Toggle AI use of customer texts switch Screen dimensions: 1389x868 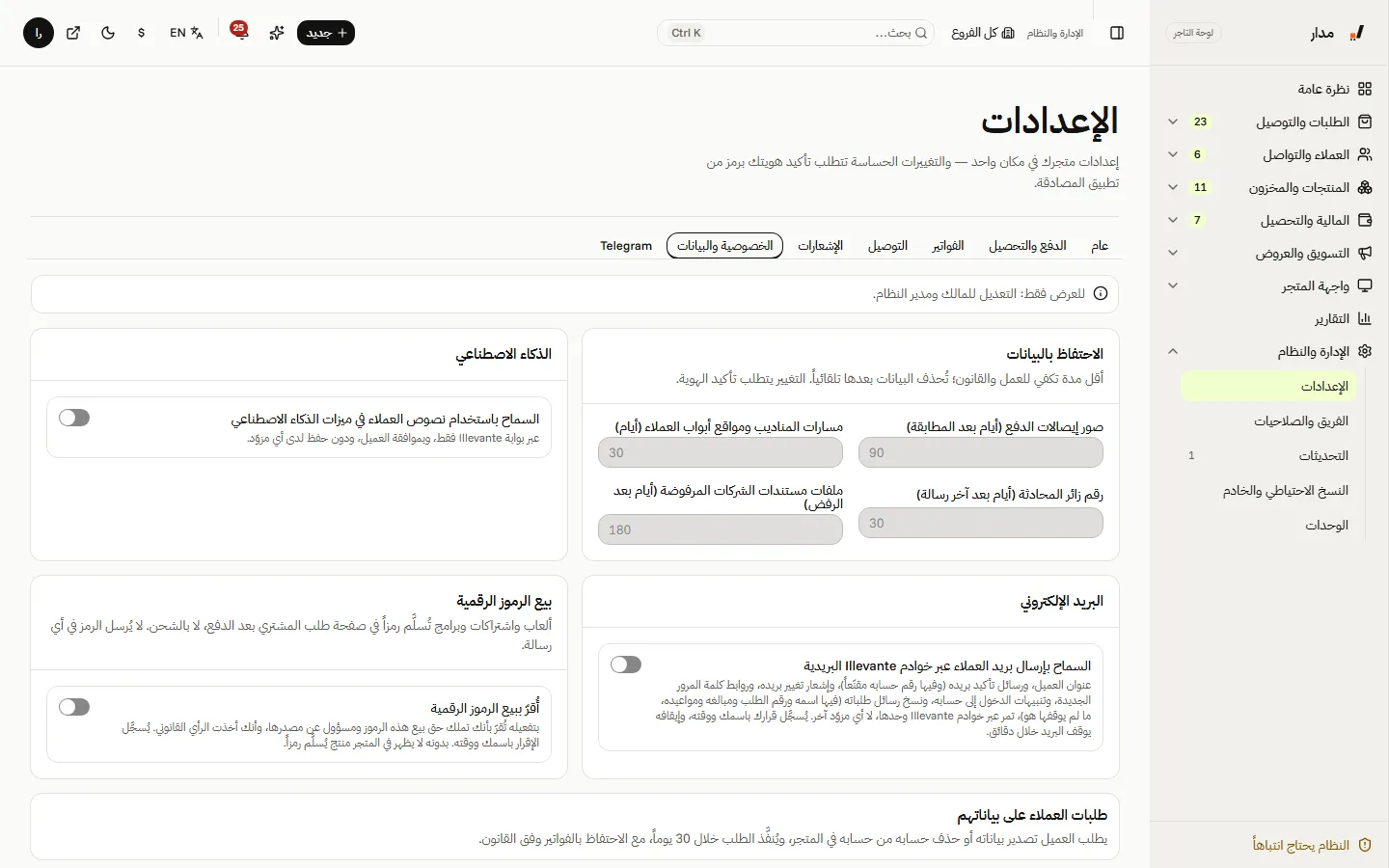(x=74, y=418)
